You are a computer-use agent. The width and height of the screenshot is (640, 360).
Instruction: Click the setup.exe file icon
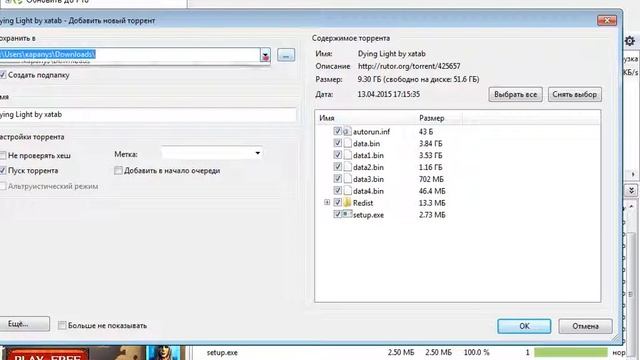[347, 214]
